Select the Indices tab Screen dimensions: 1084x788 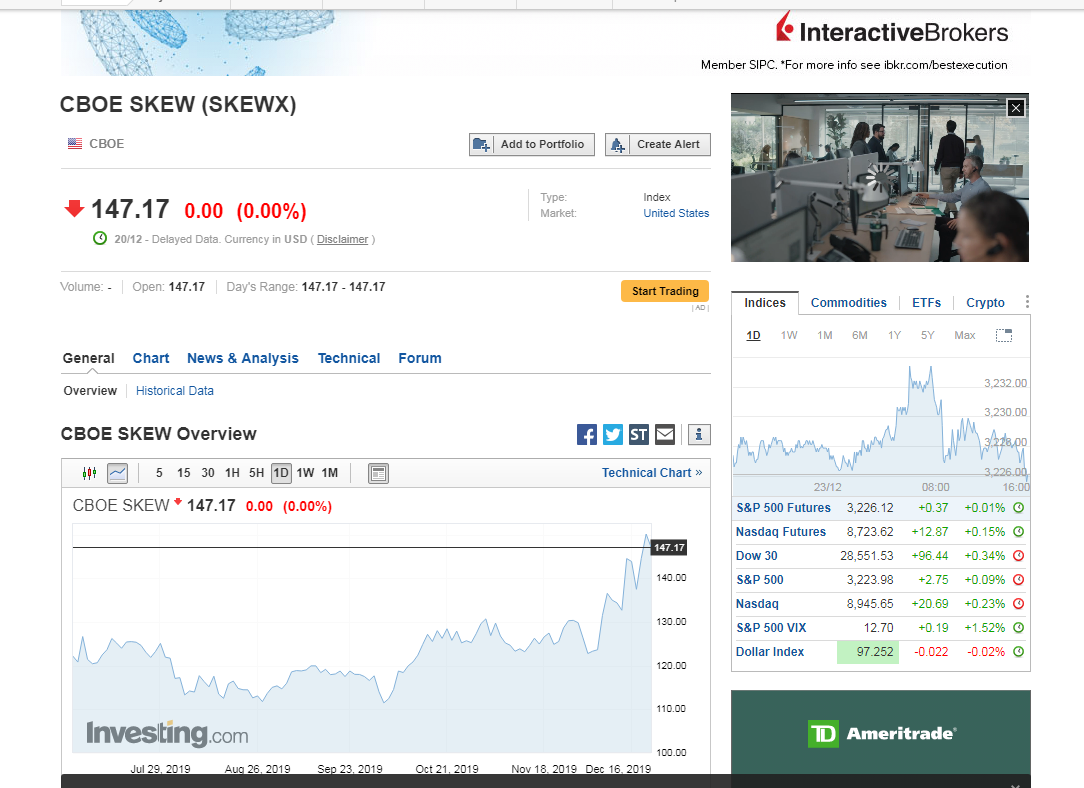click(x=765, y=303)
